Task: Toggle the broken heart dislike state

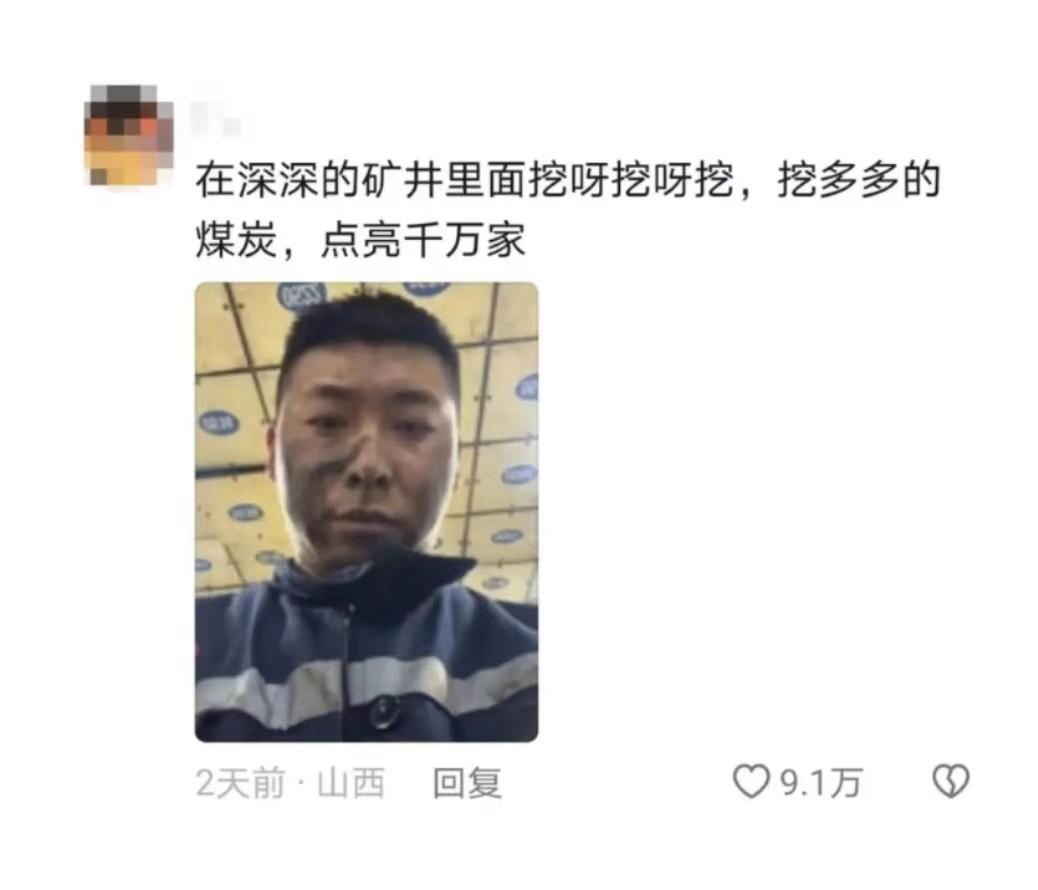Action: [x=951, y=781]
